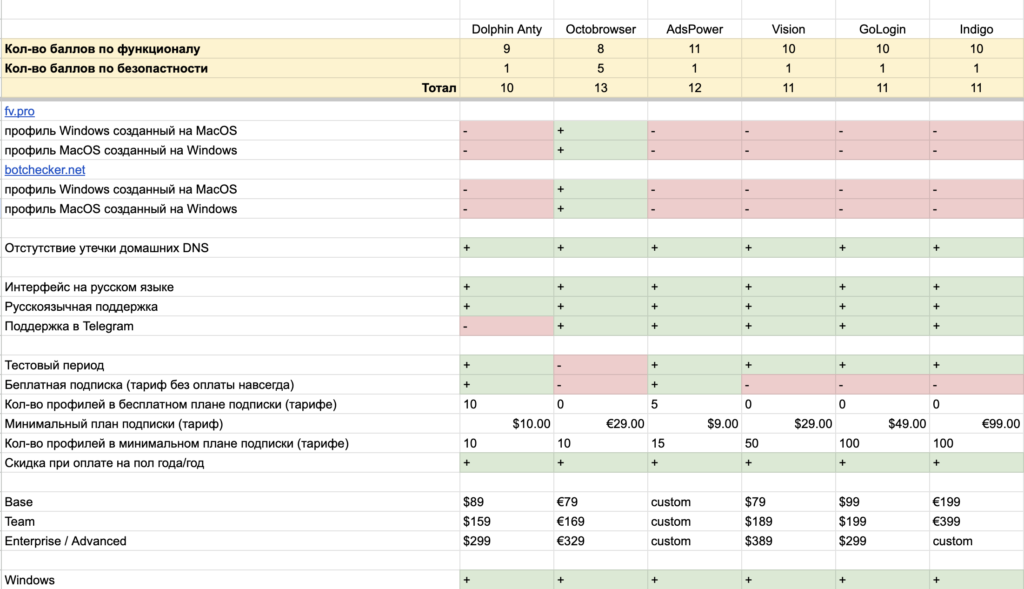Click the Vision column header cell
Image resolution: width=1024 pixels, height=589 pixels.
pyautogui.click(x=788, y=29)
